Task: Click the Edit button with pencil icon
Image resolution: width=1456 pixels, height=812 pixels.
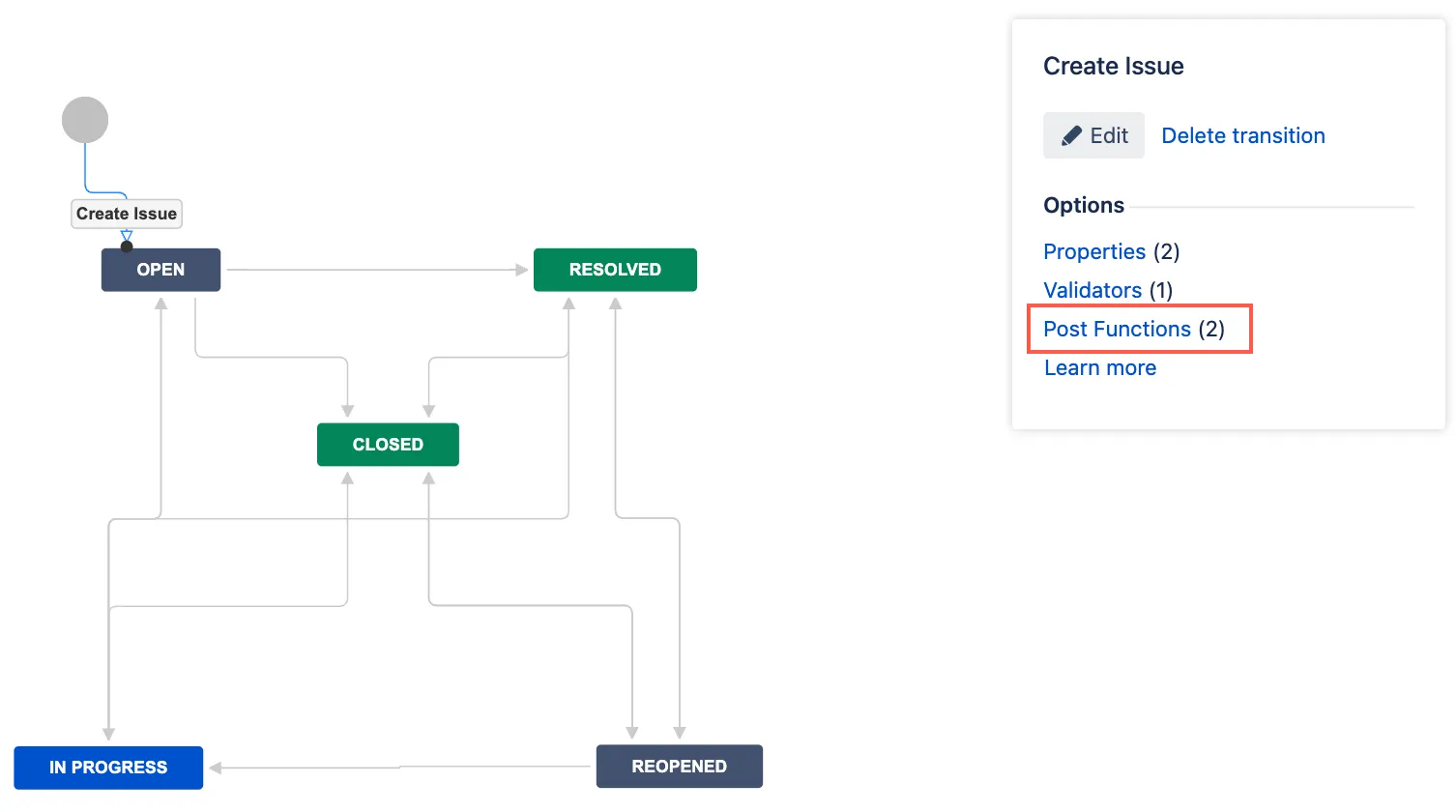Action: click(1093, 135)
